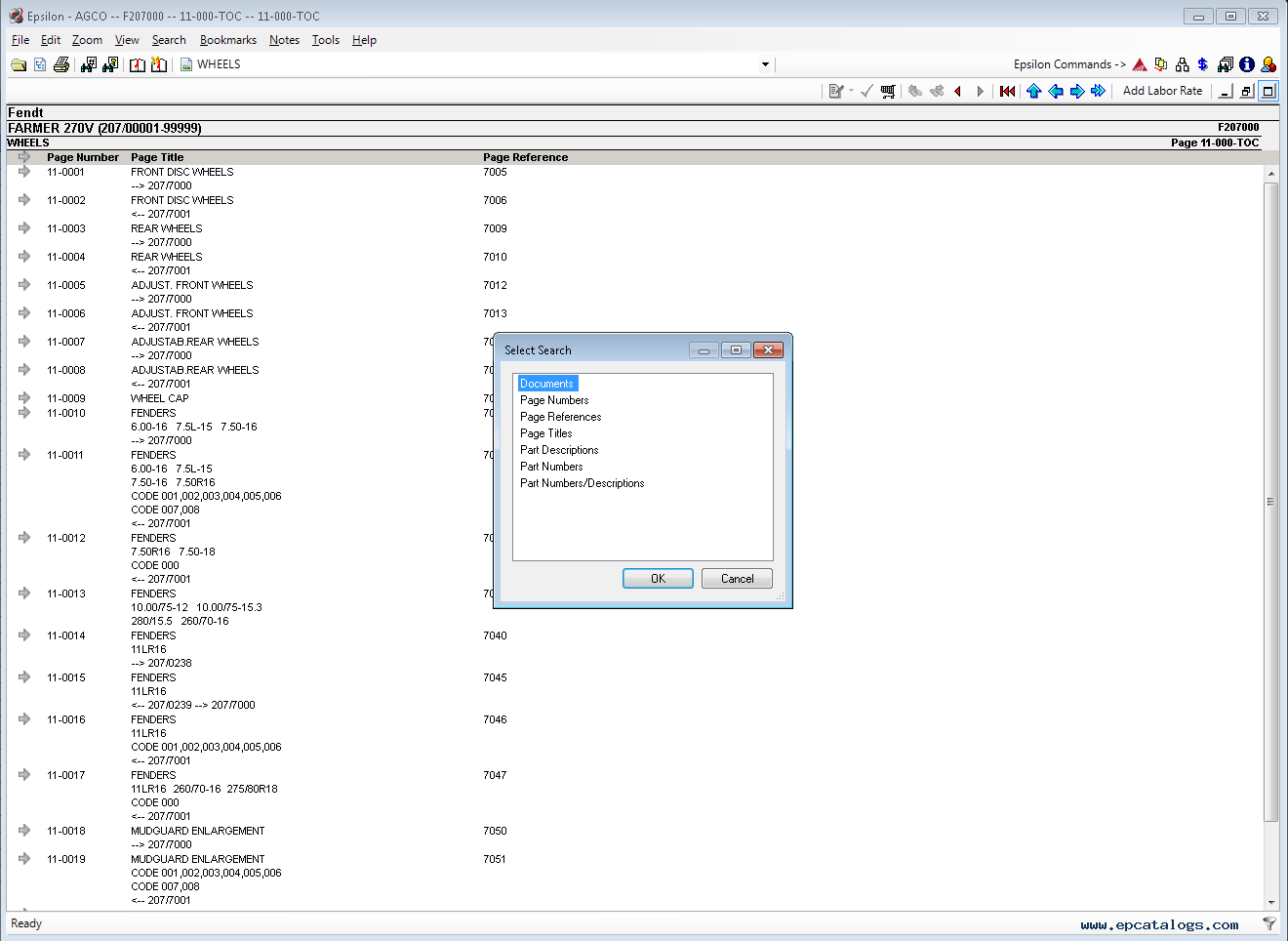
Task: Maximize the inner document window
Action: click(1268, 91)
